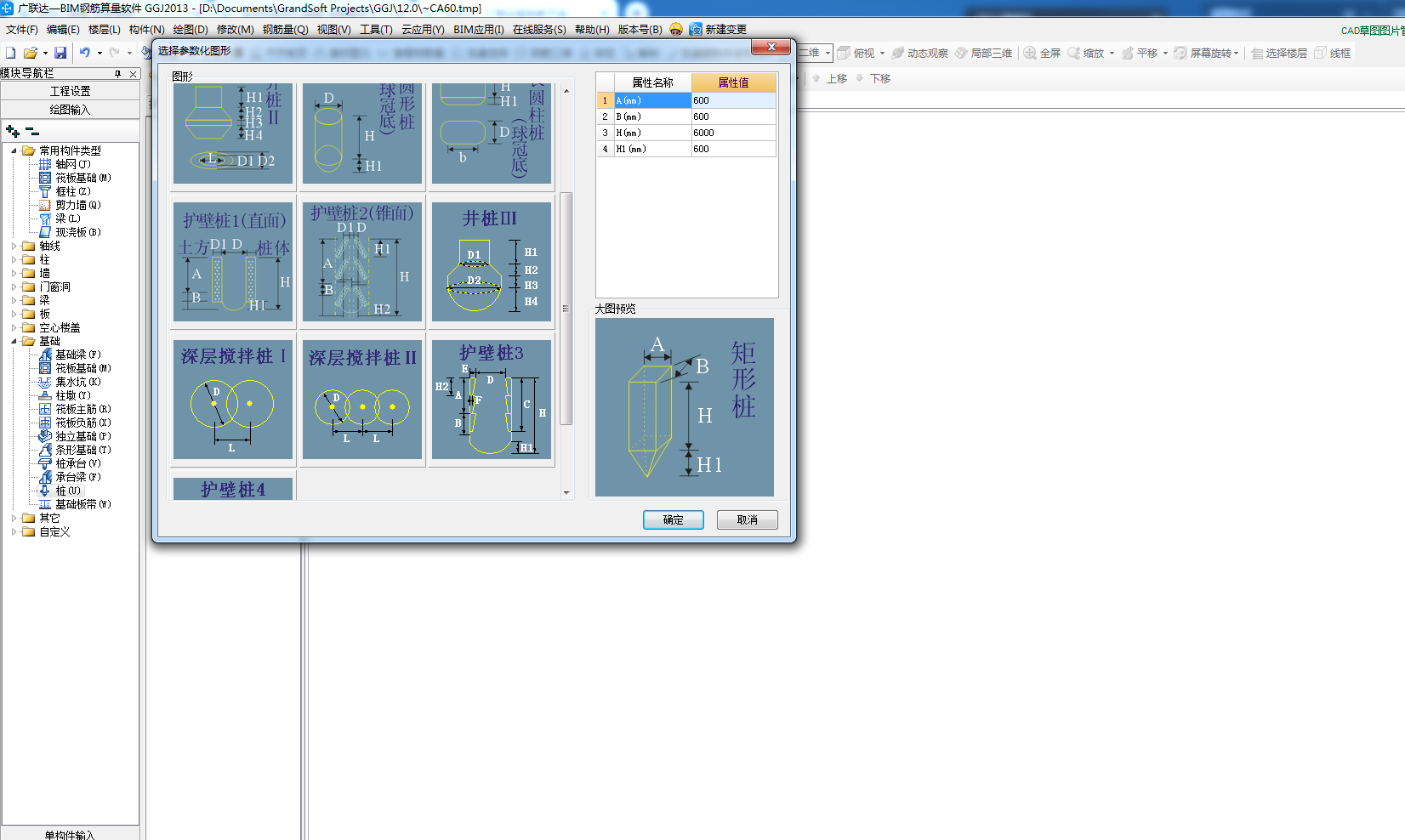Click the Undo arrow icon

(x=85, y=53)
